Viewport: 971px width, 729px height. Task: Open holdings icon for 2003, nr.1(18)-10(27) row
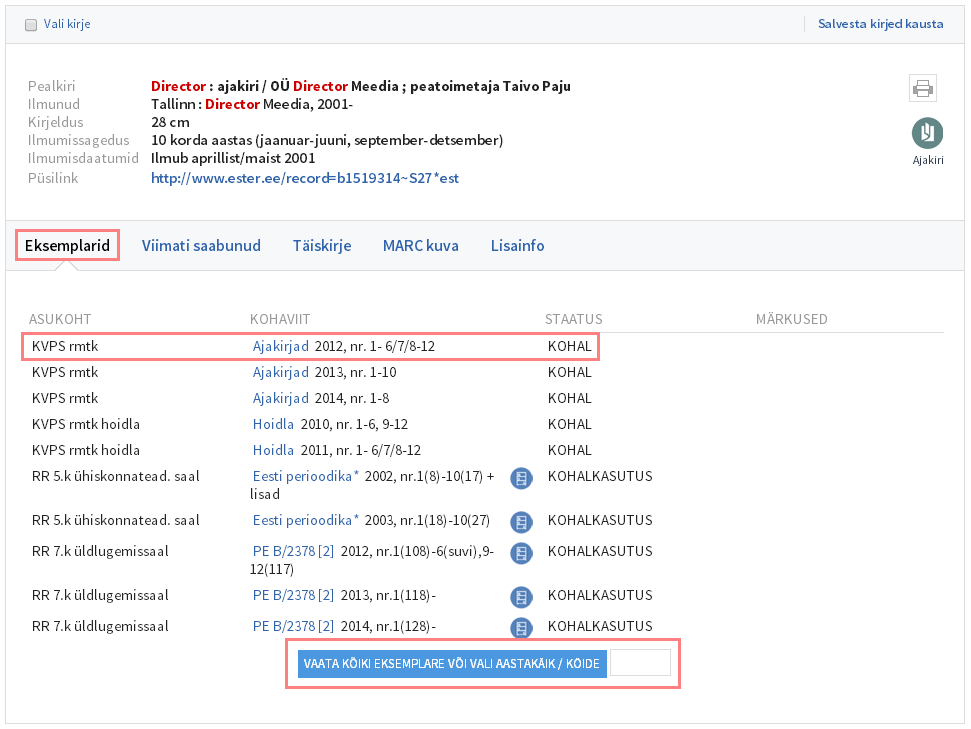click(x=521, y=522)
